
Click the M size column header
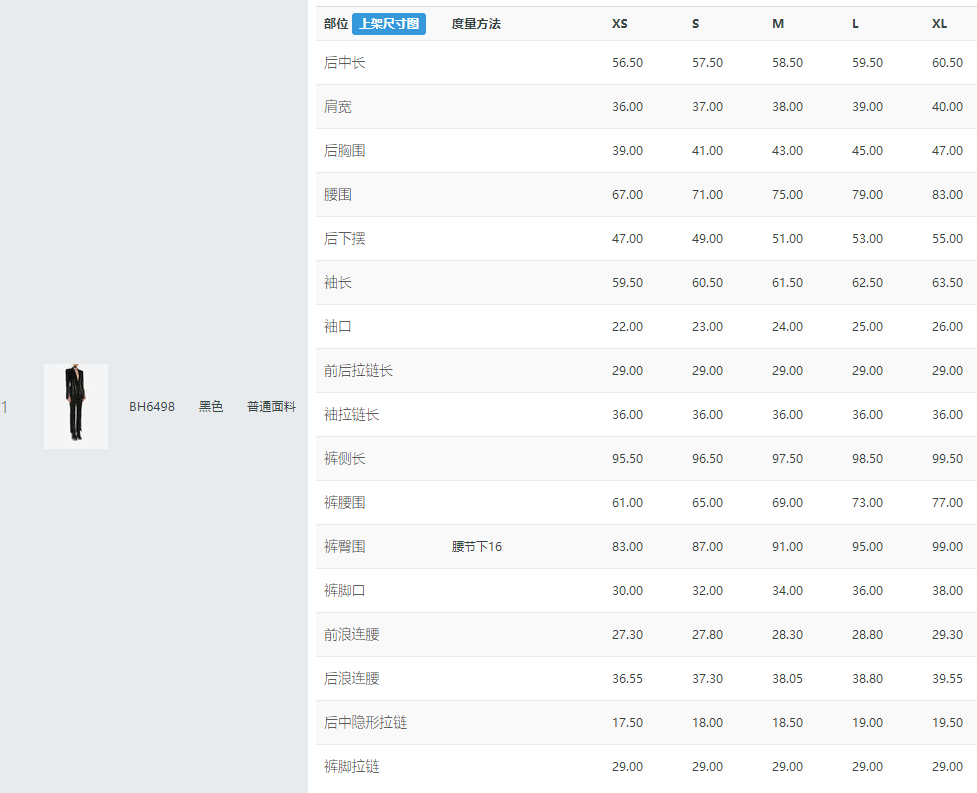pos(778,24)
